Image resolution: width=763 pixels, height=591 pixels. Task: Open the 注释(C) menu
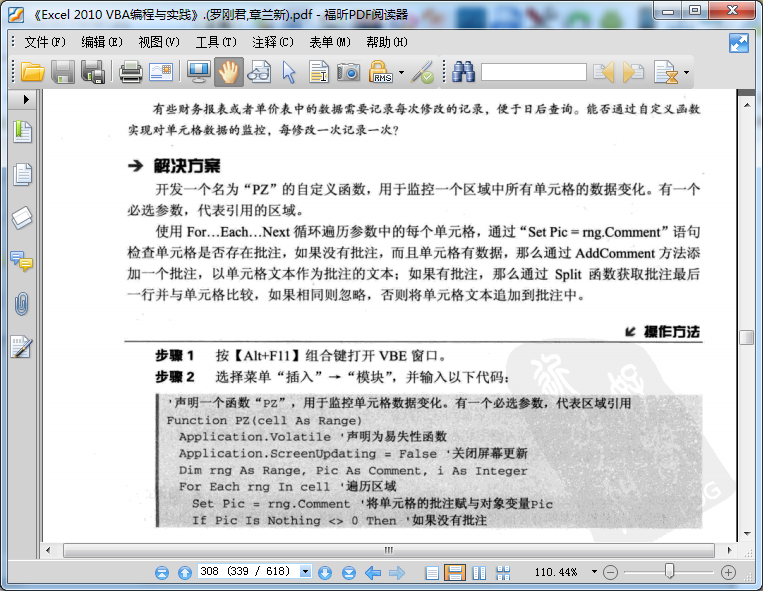coord(272,43)
